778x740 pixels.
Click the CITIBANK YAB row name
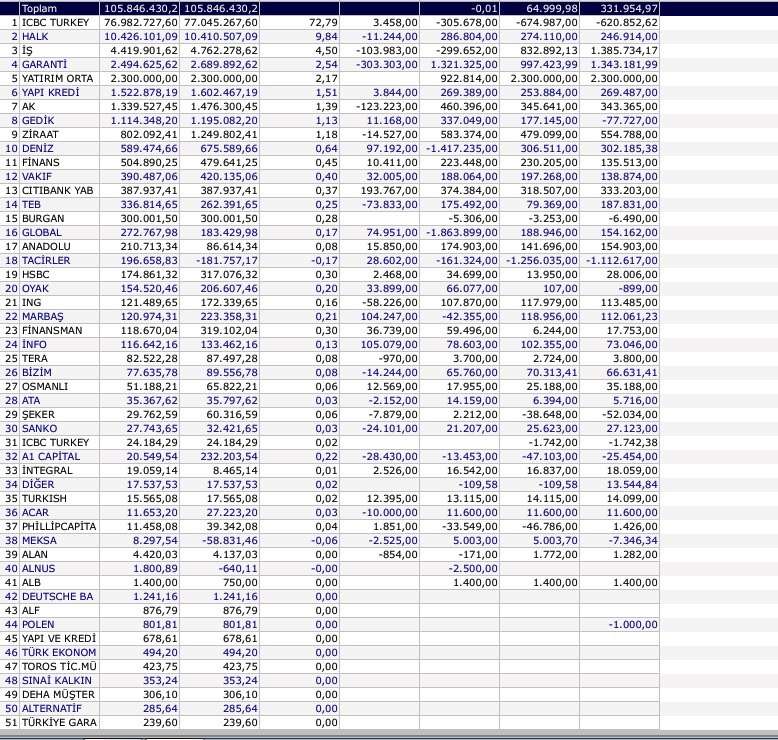(x=58, y=190)
